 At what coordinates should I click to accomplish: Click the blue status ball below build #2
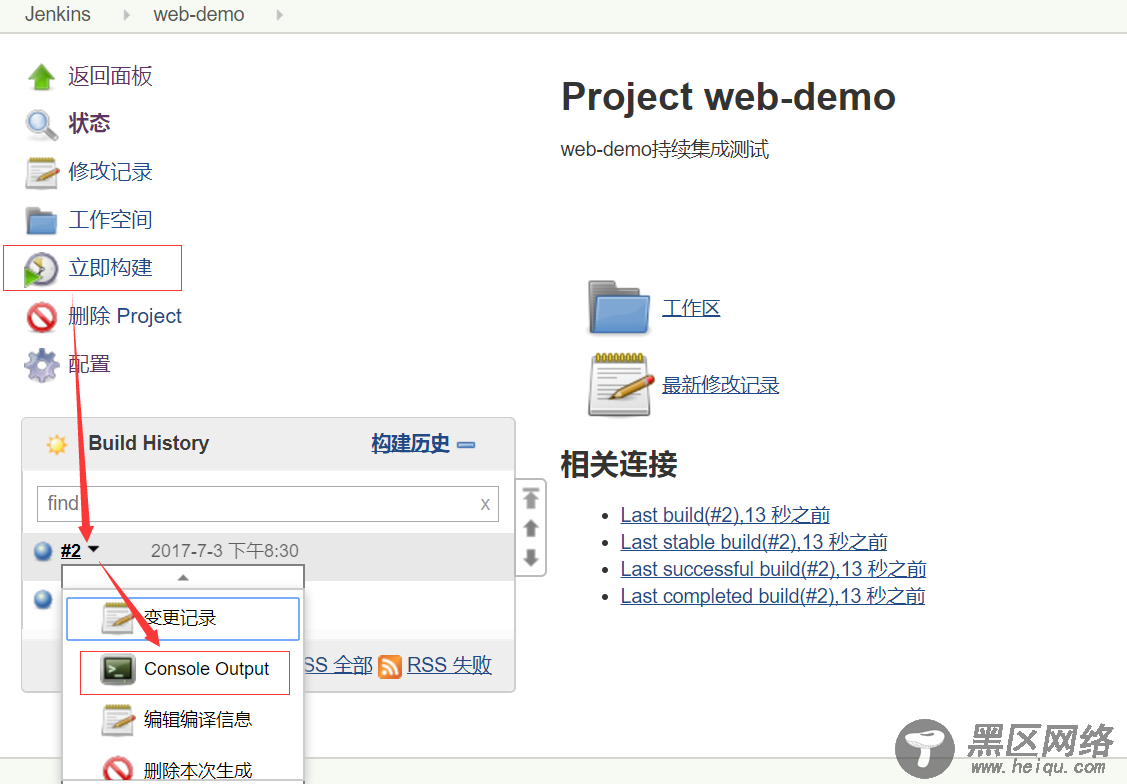point(43,599)
